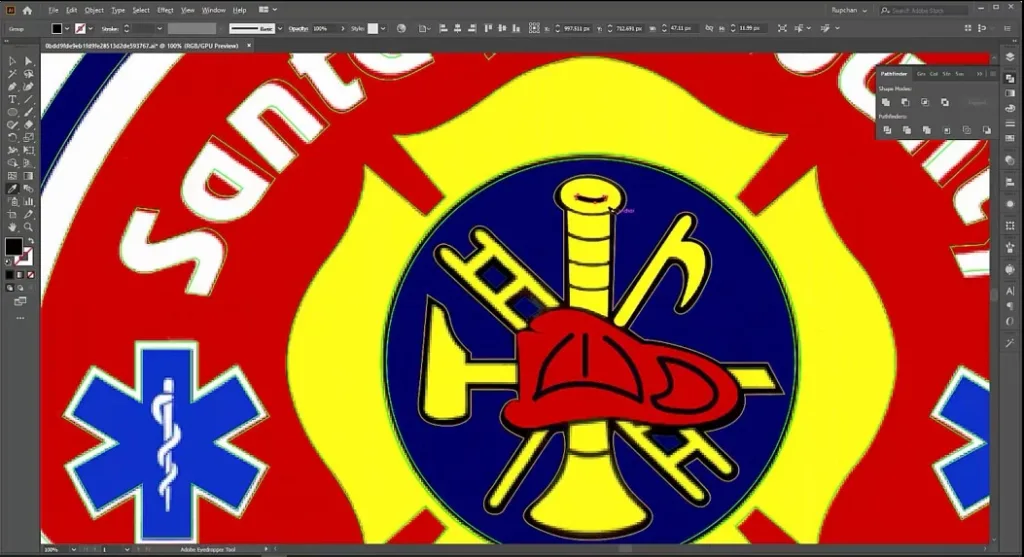
Task: Open the zoom level dropdown in status bar
Action: coord(73,550)
